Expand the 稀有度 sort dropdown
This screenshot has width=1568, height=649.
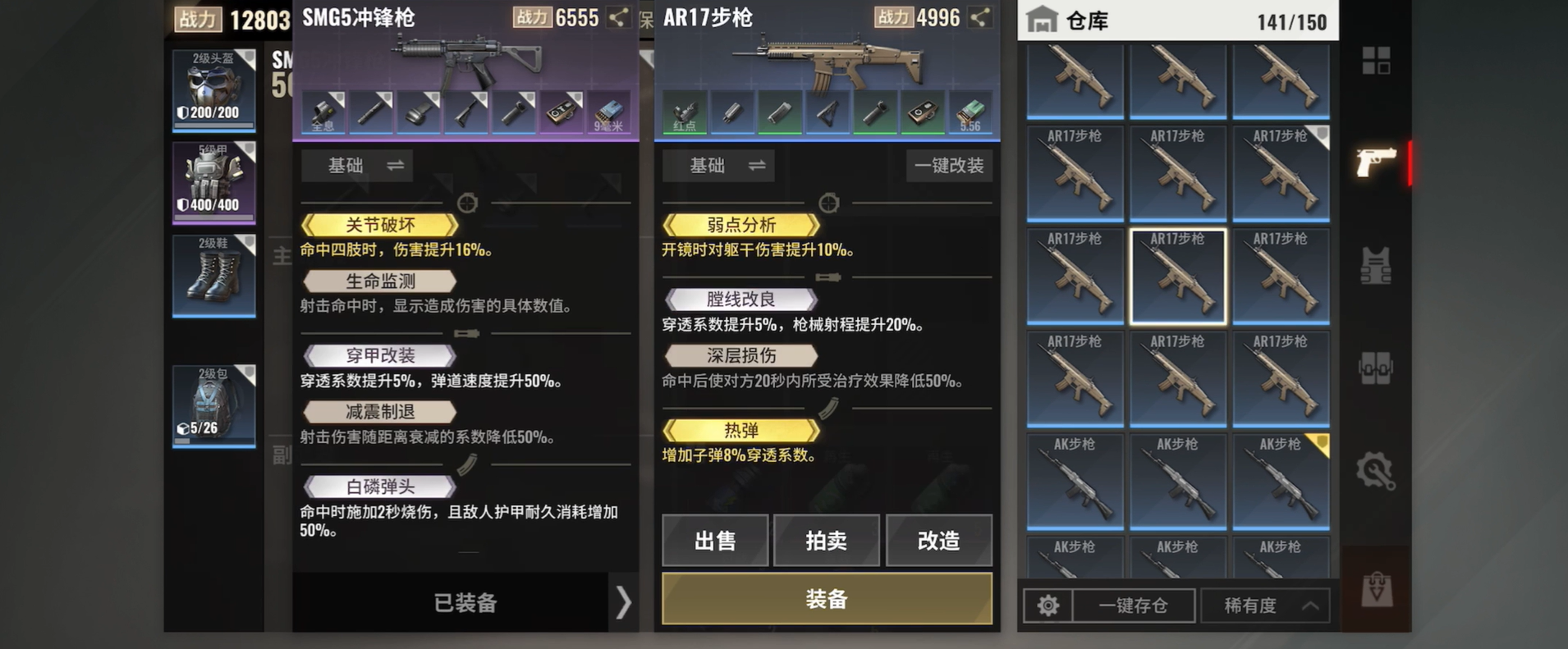coord(1265,606)
